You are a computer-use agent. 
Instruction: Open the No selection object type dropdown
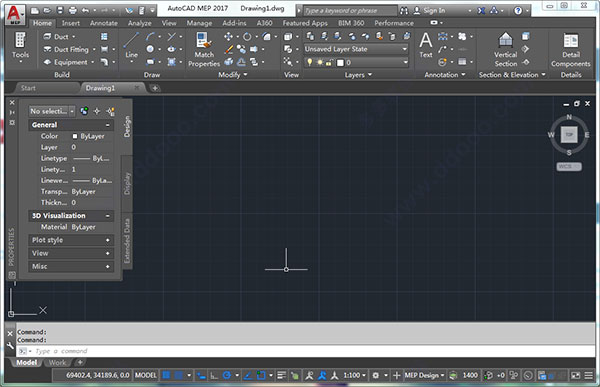point(52,111)
